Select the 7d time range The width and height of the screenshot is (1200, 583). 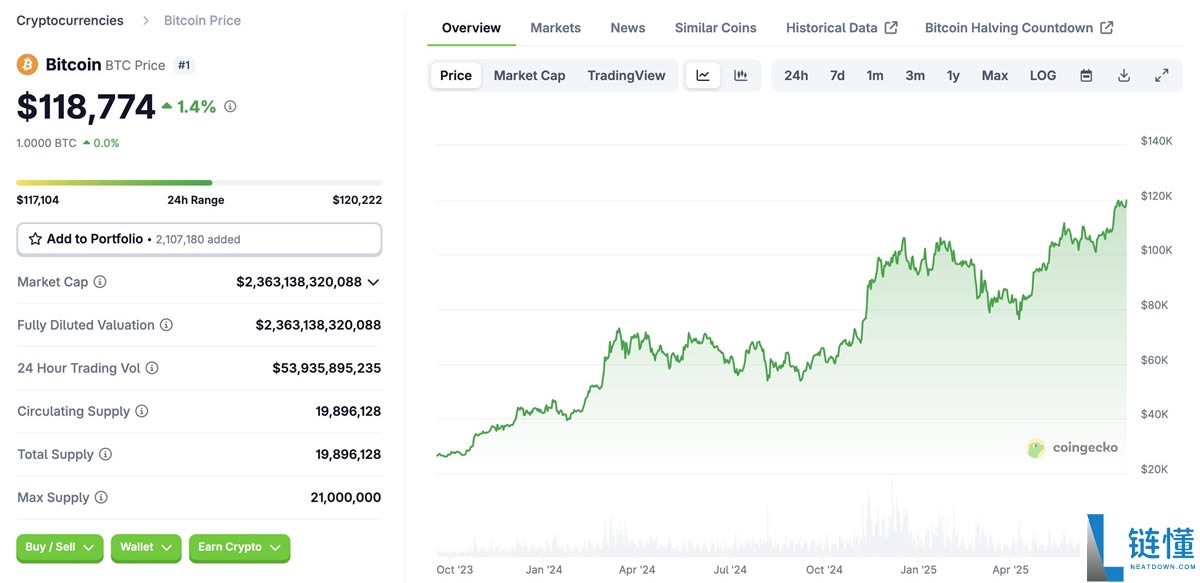(837, 76)
